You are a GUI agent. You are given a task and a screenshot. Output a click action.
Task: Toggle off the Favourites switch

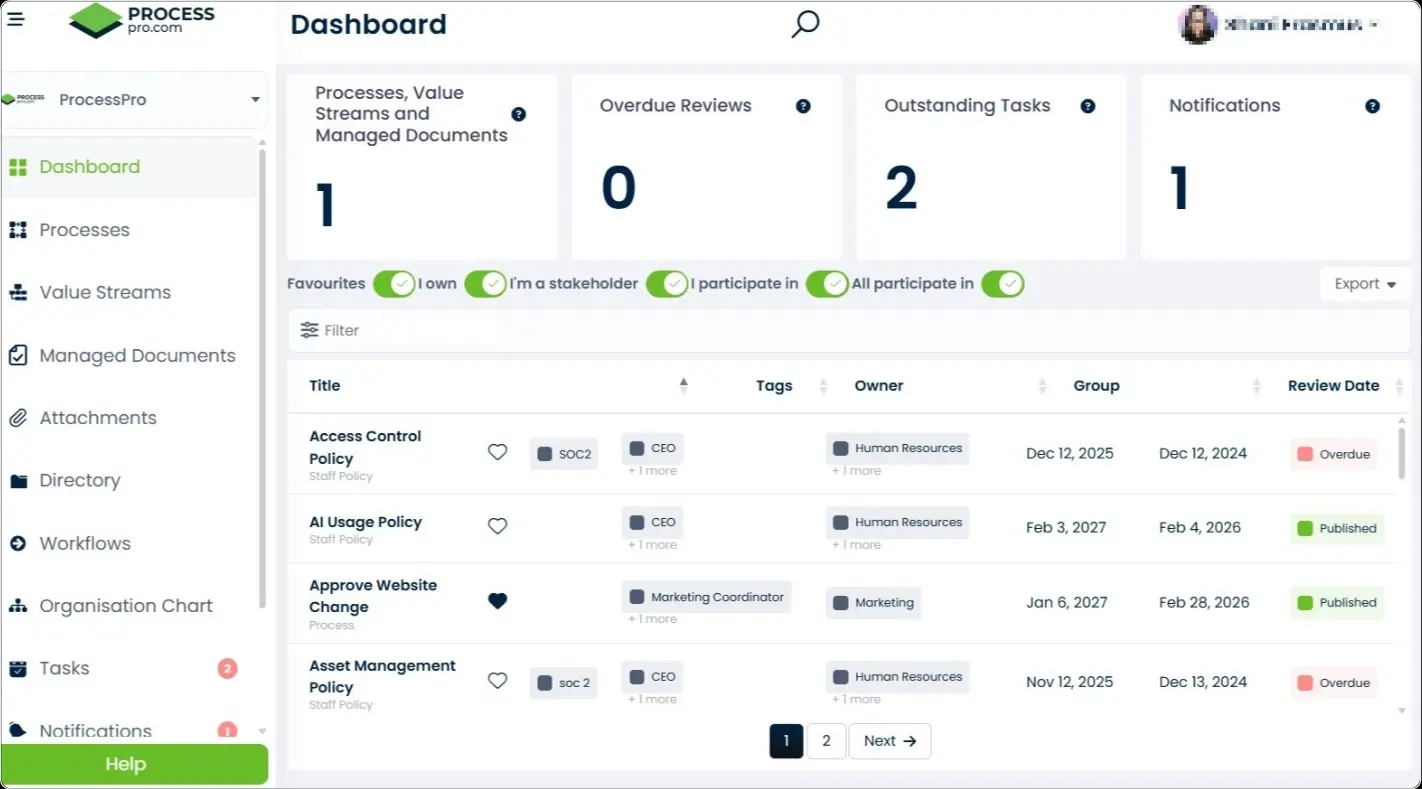click(x=394, y=284)
